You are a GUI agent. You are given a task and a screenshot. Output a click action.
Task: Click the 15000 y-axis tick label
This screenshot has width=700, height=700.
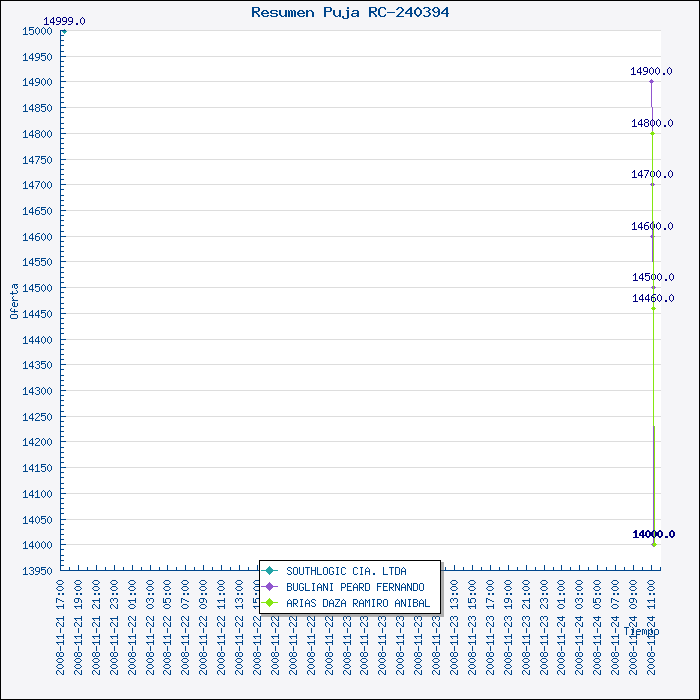[37, 31]
